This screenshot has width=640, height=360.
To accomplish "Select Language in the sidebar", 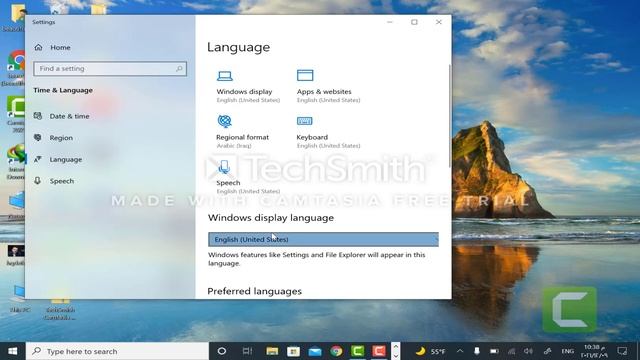I will click(x=58, y=160).
